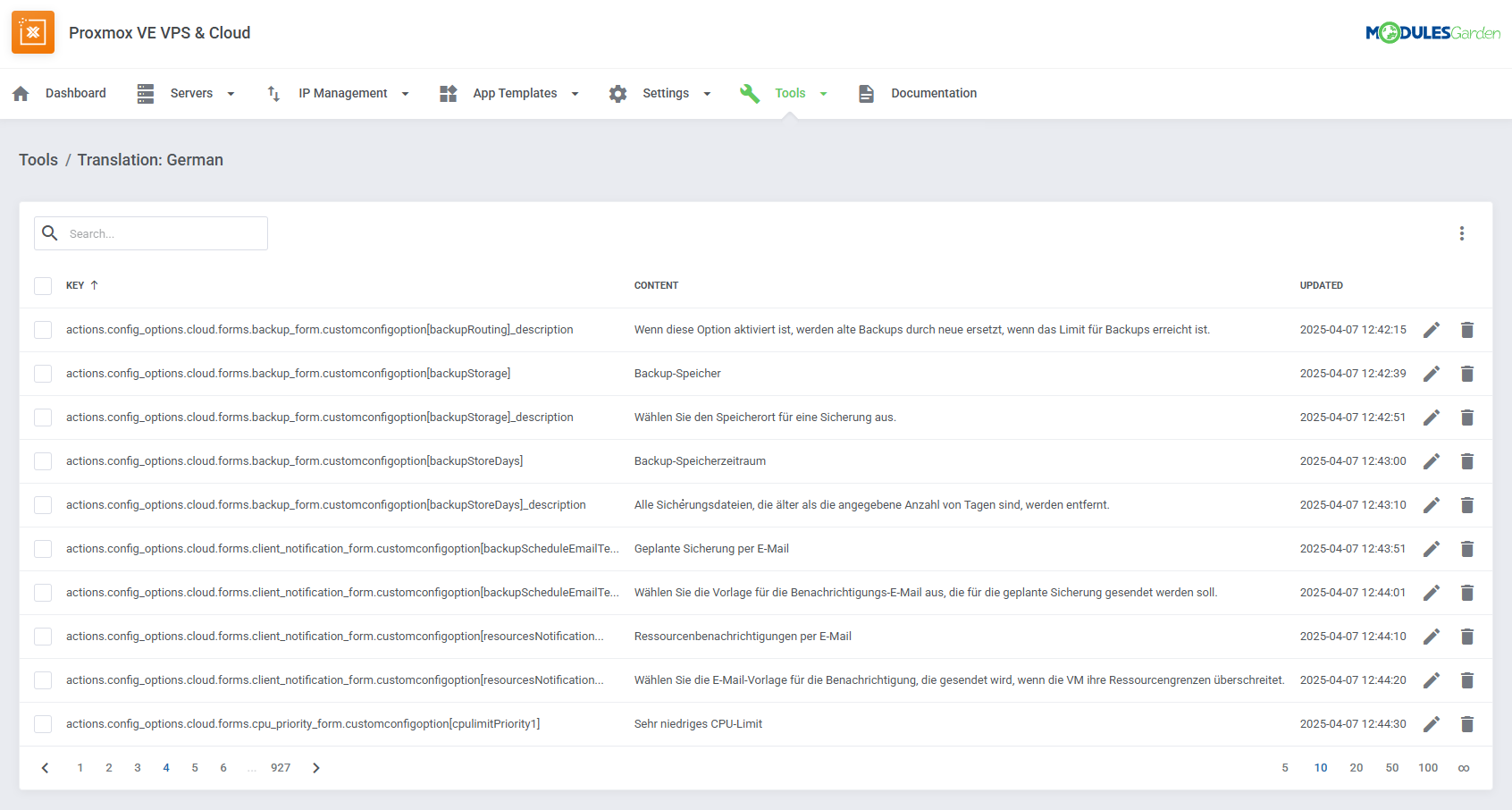Go to page 927 of translations

point(281,767)
